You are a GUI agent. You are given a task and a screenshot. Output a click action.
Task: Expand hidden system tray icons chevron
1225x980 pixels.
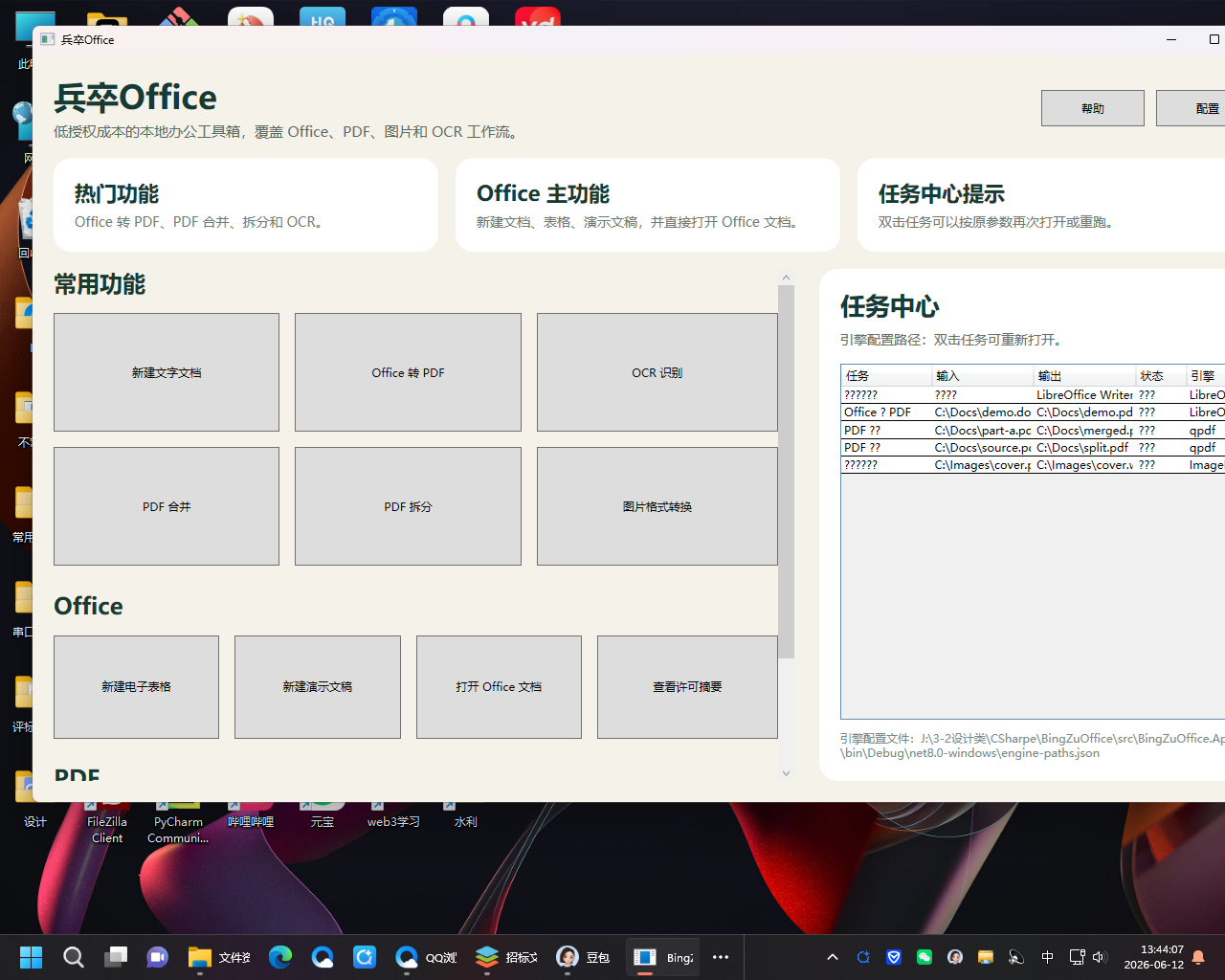coord(833,957)
